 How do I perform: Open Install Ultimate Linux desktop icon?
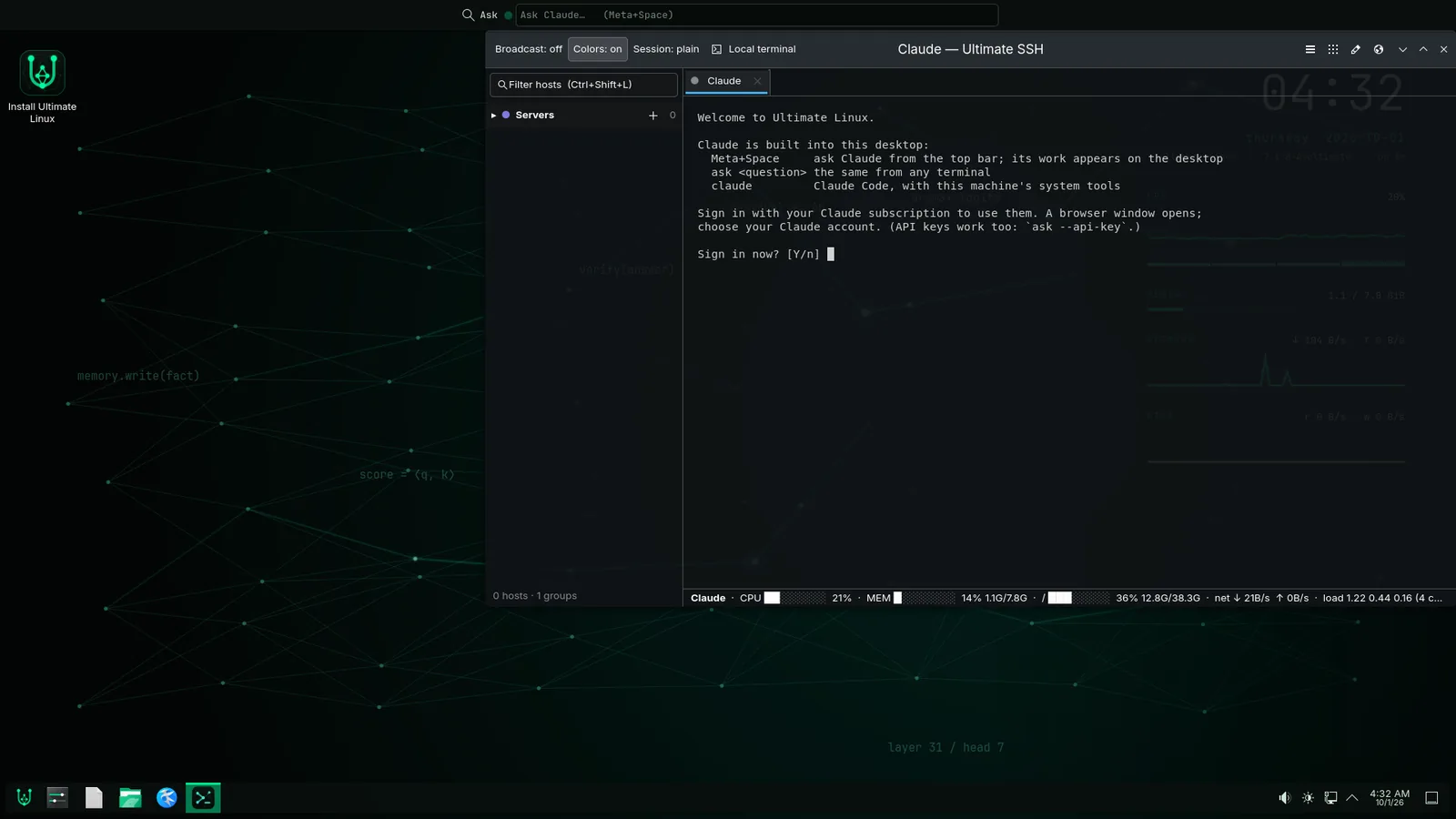[x=42, y=86]
